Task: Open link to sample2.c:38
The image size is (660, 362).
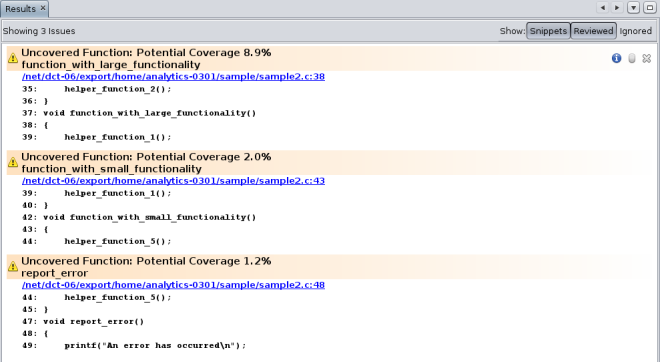Action: (x=173, y=77)
